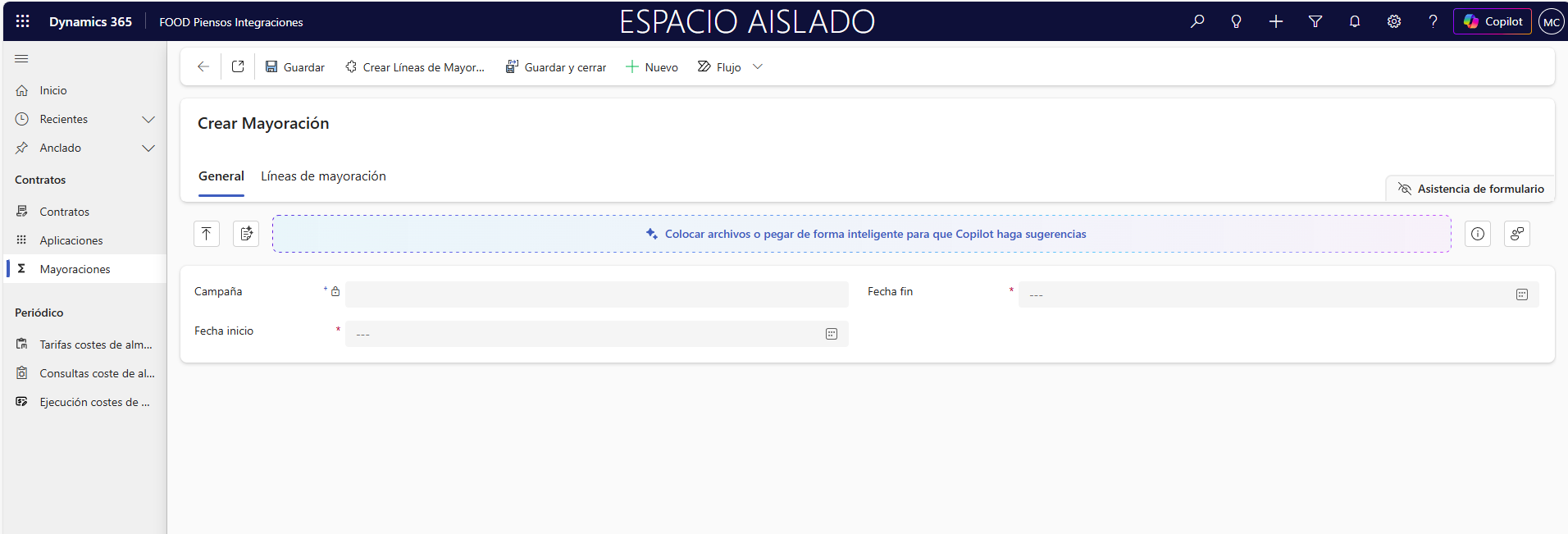1568x534 pixels.
Task: Click Crear Líneas de Mayor... button
Action: (415, 67)
